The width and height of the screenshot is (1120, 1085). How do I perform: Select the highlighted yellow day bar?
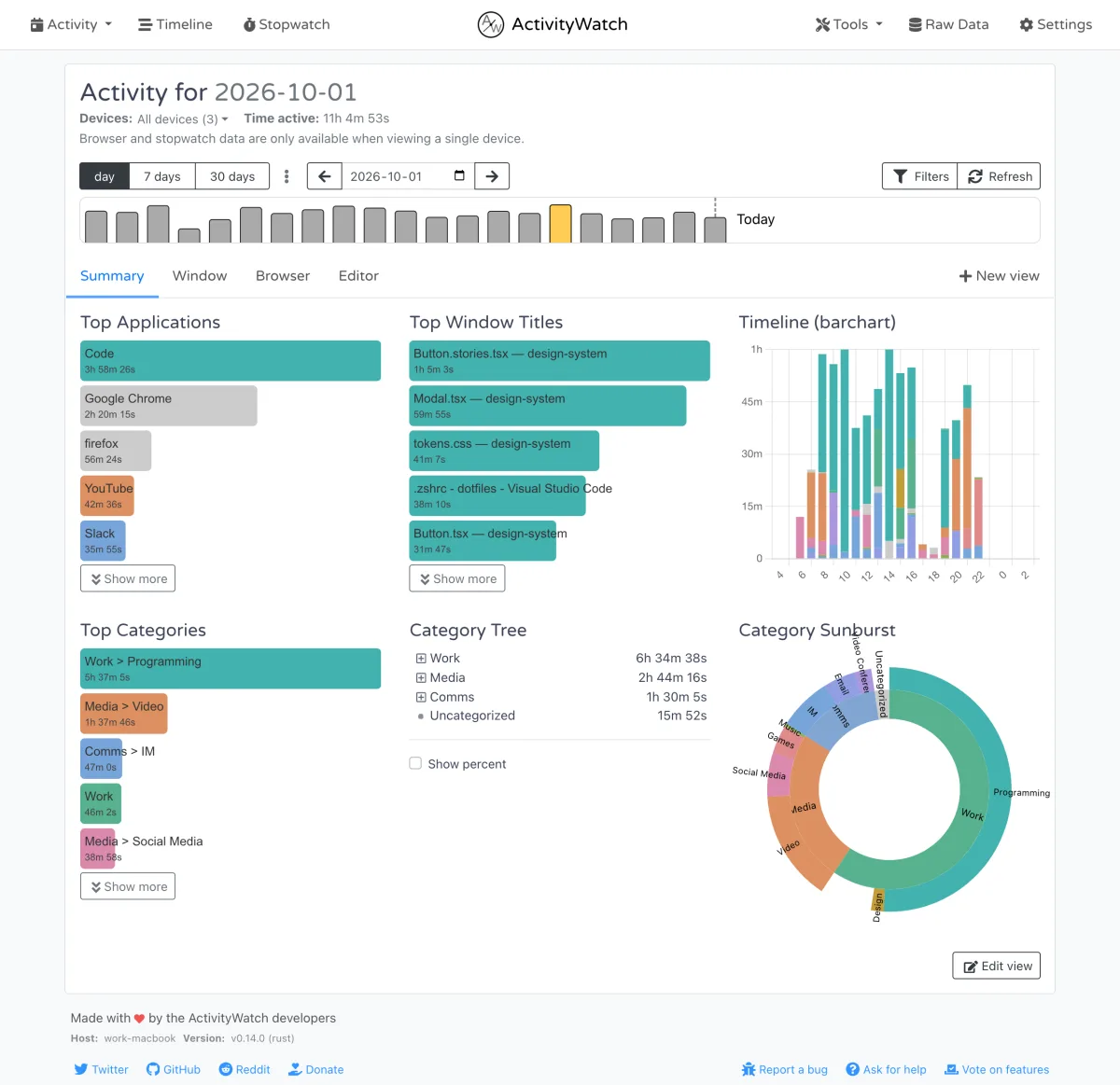tap(560, 224)
